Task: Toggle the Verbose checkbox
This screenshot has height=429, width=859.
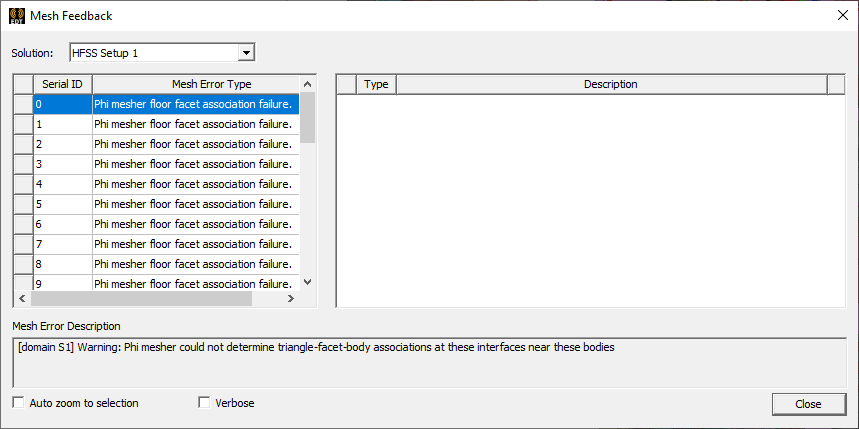Action: click(x=205, y=403)
